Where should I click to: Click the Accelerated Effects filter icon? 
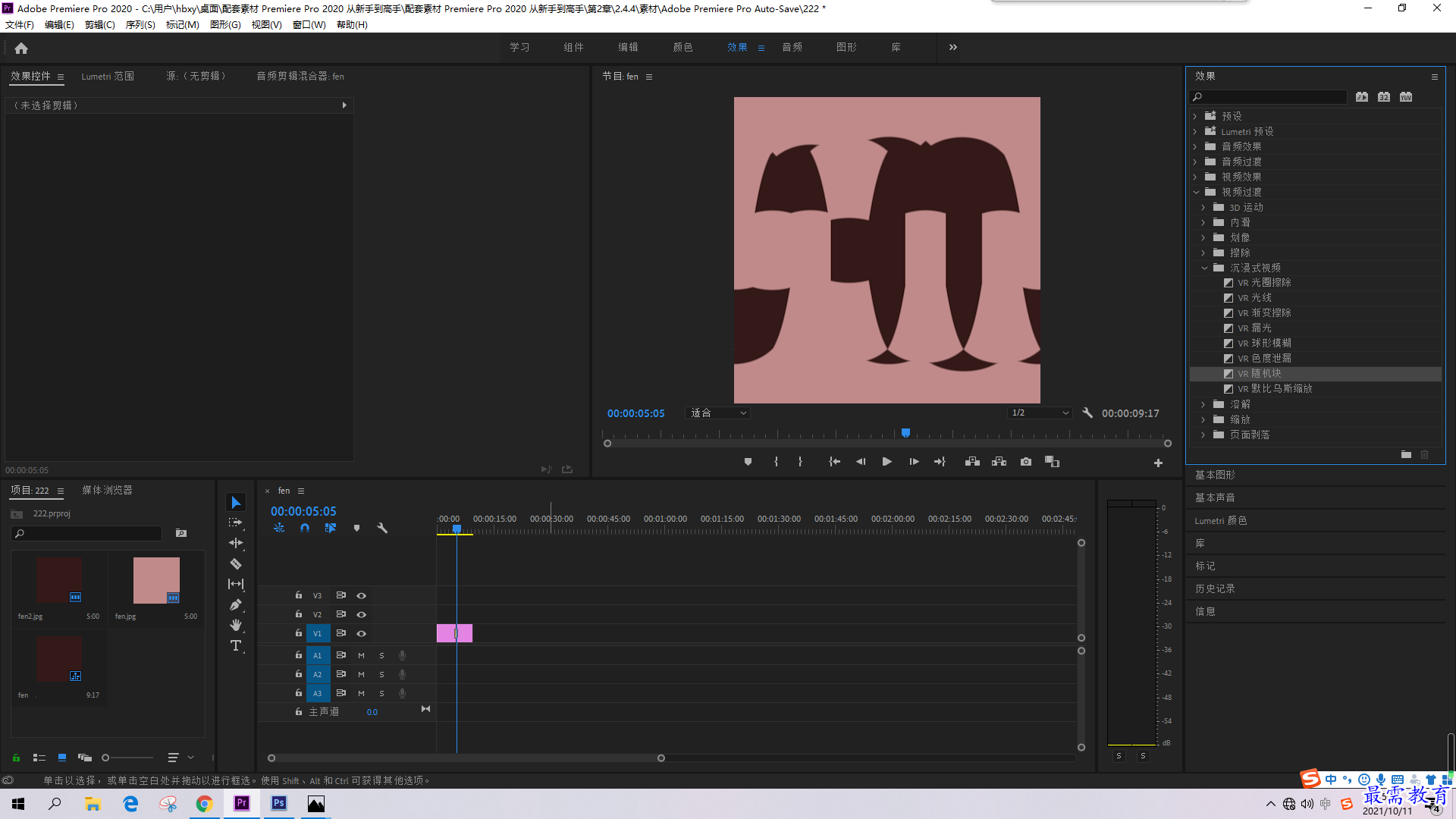tap(1362, 96)
